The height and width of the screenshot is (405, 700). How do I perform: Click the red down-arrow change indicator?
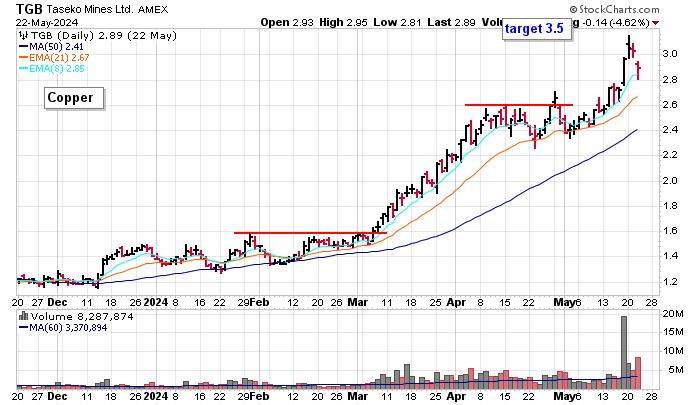[655, 23]
